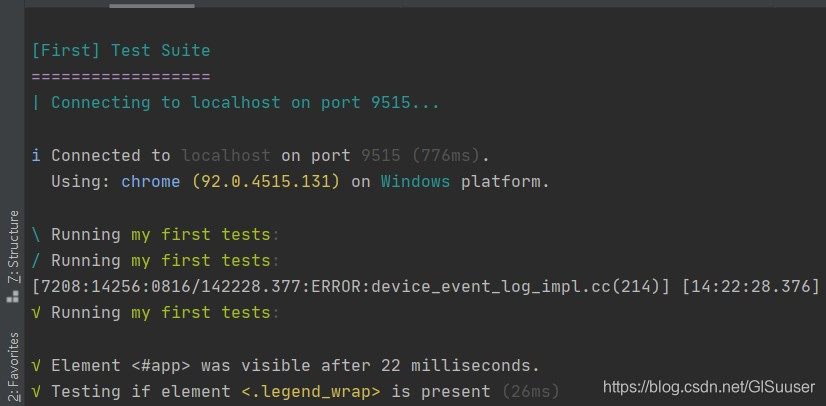Click the '(26ms)' test duration
This screenshot has width=826, height=406.
click(x=530, y=392)
